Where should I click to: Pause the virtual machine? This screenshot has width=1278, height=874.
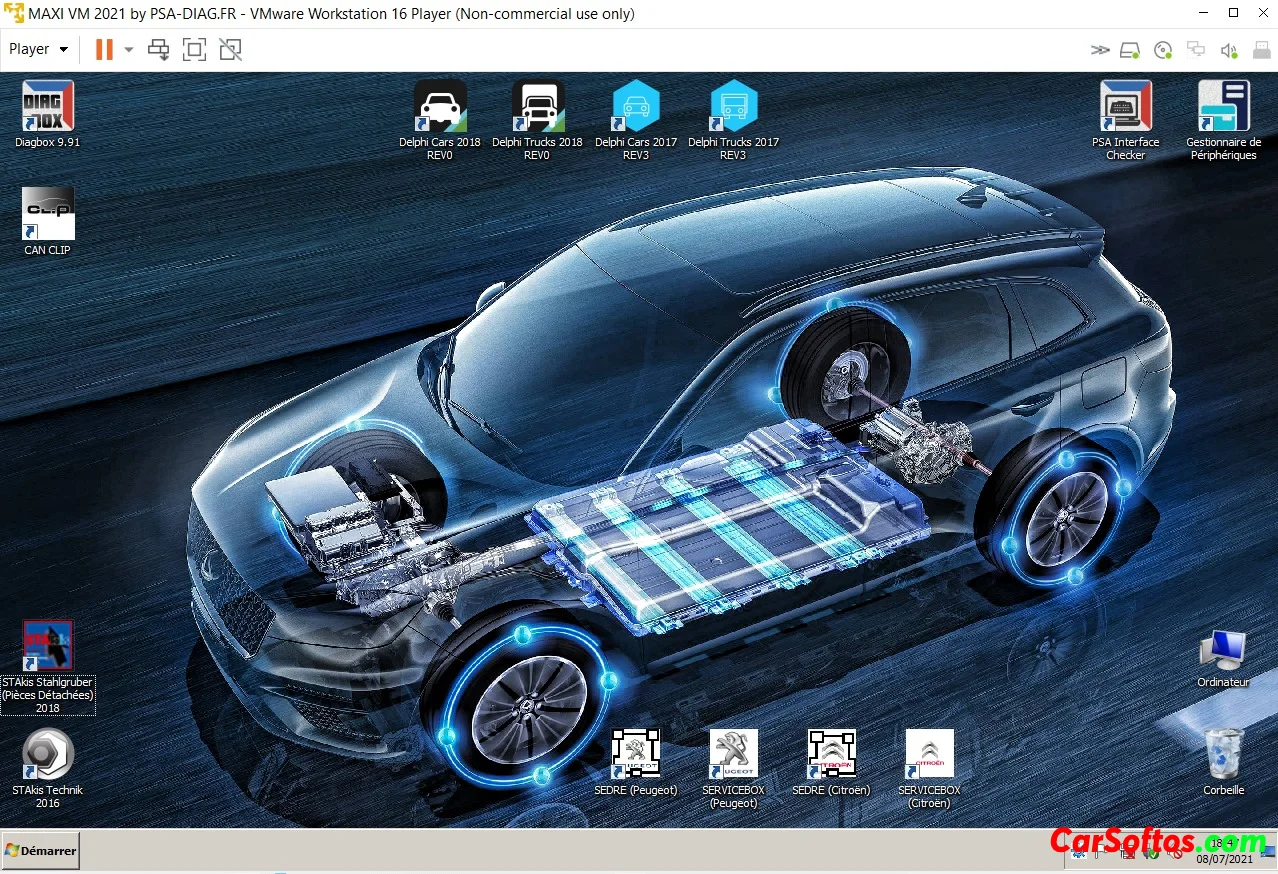[x=104, y=49]
